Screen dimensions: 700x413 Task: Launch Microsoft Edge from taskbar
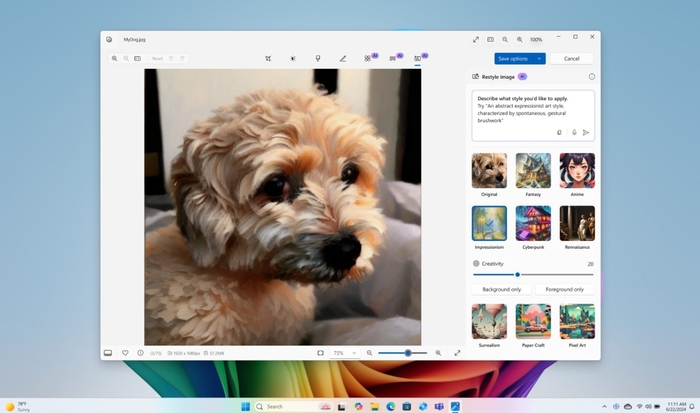pos(391,406)
